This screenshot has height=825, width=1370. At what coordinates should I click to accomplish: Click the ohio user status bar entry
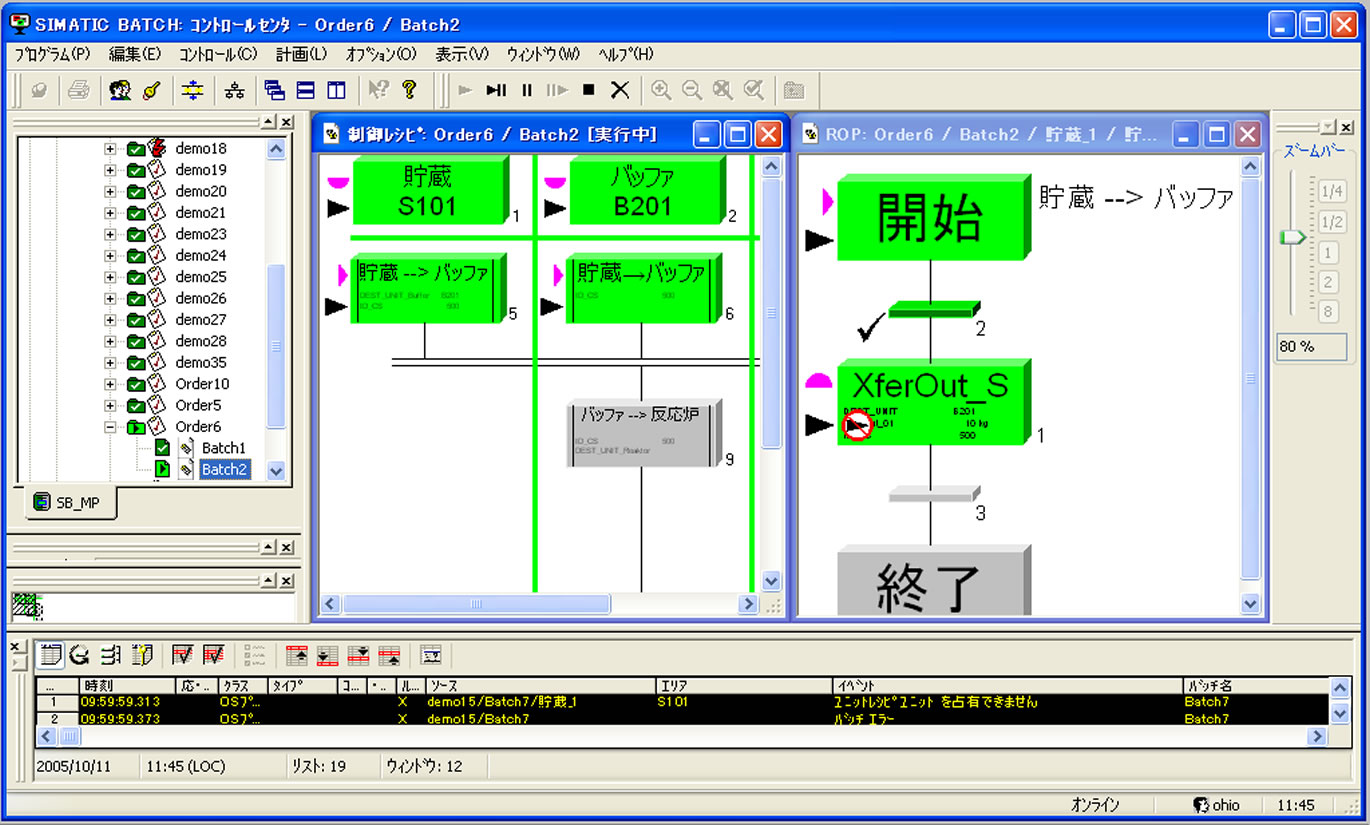(x=1217, y=805)
